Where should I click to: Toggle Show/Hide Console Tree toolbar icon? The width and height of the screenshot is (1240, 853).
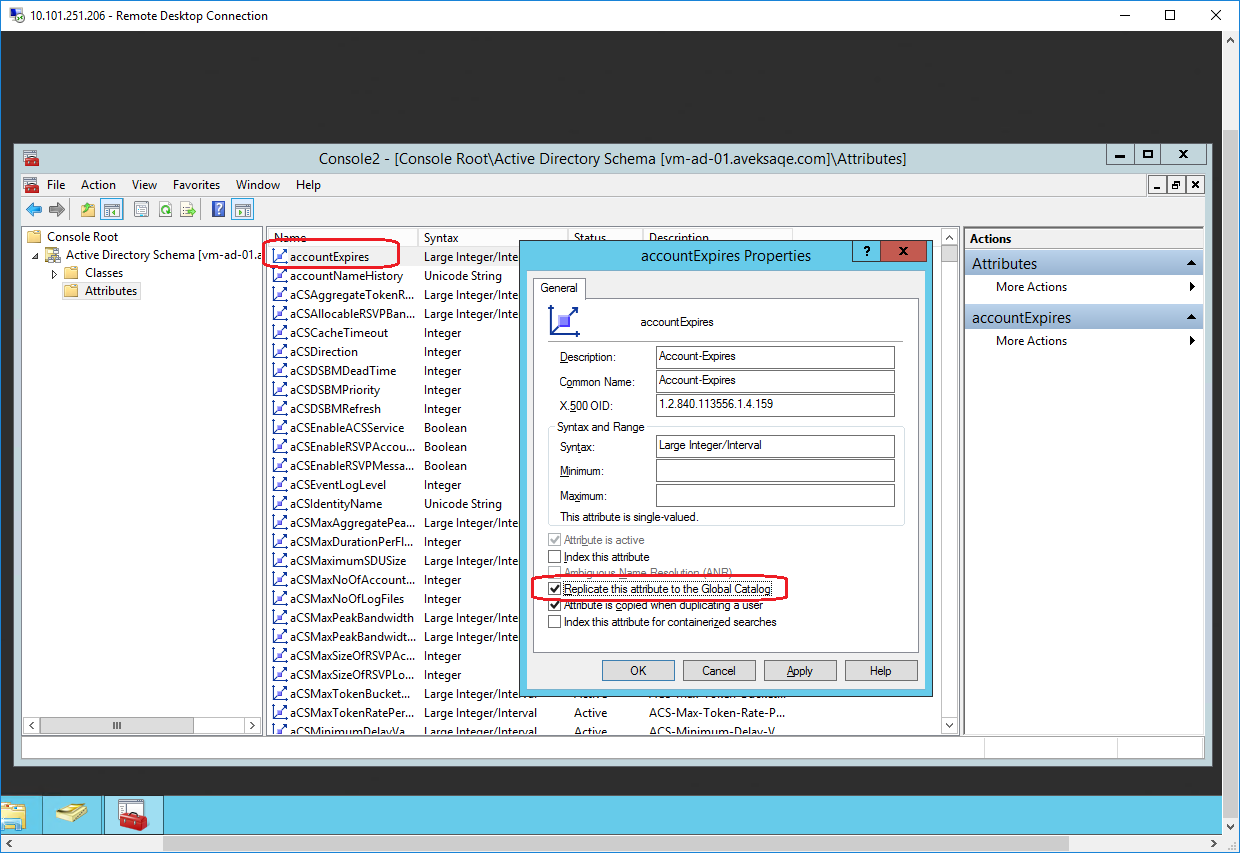tap(111, 209)
